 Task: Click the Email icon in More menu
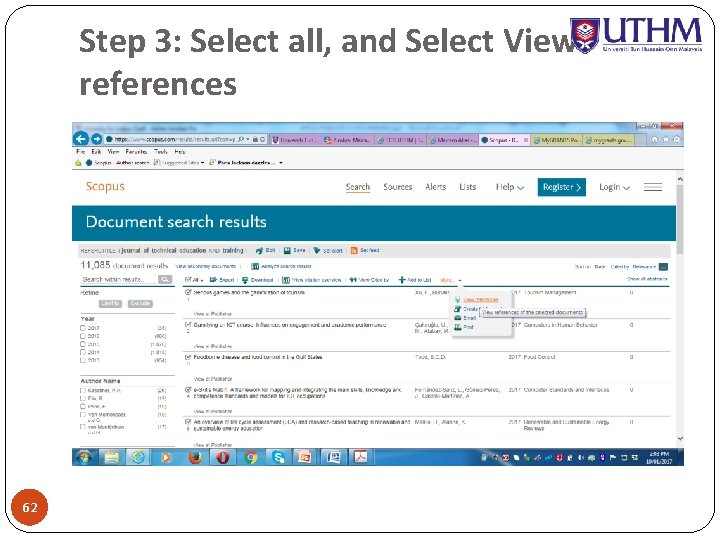(457, 318)
